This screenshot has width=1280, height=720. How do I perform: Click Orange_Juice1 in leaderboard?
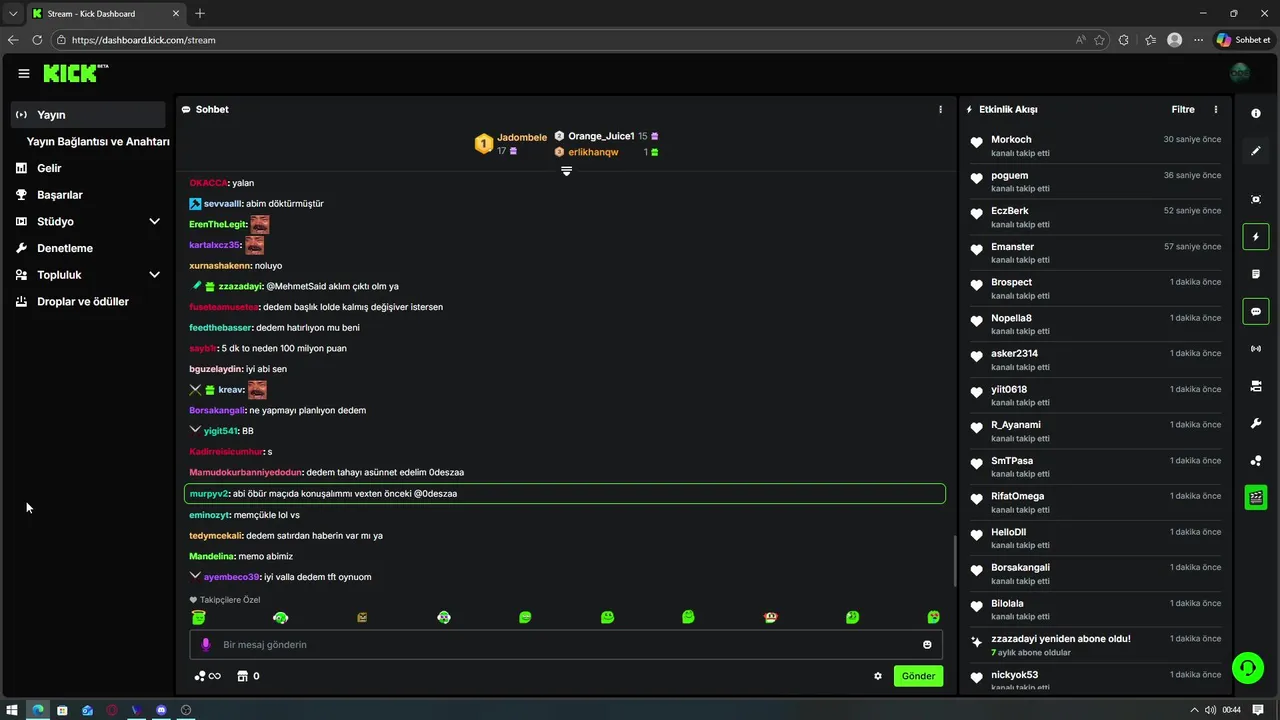point(601,136)
